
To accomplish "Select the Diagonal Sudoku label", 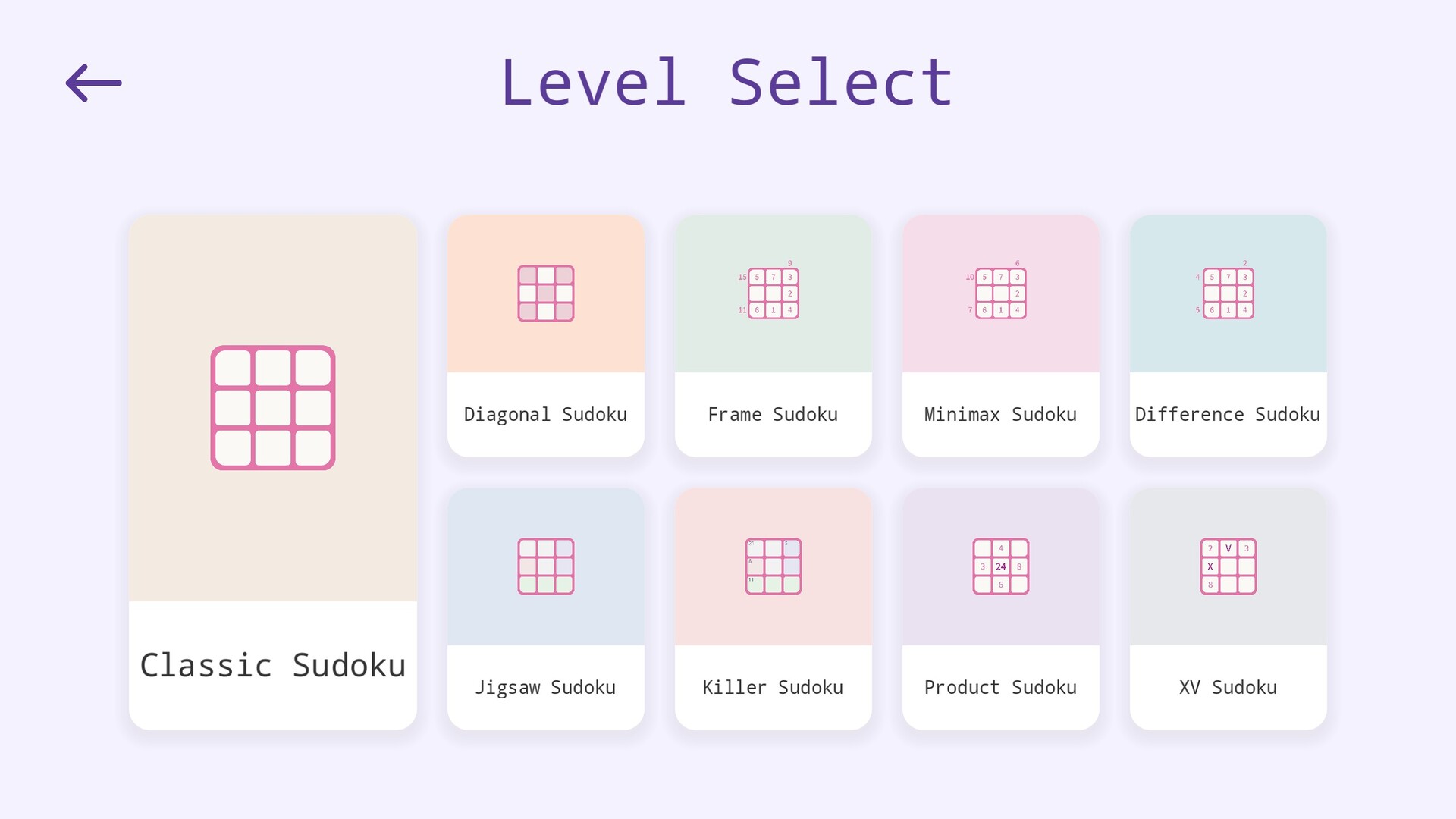I will tap(546, 414).
